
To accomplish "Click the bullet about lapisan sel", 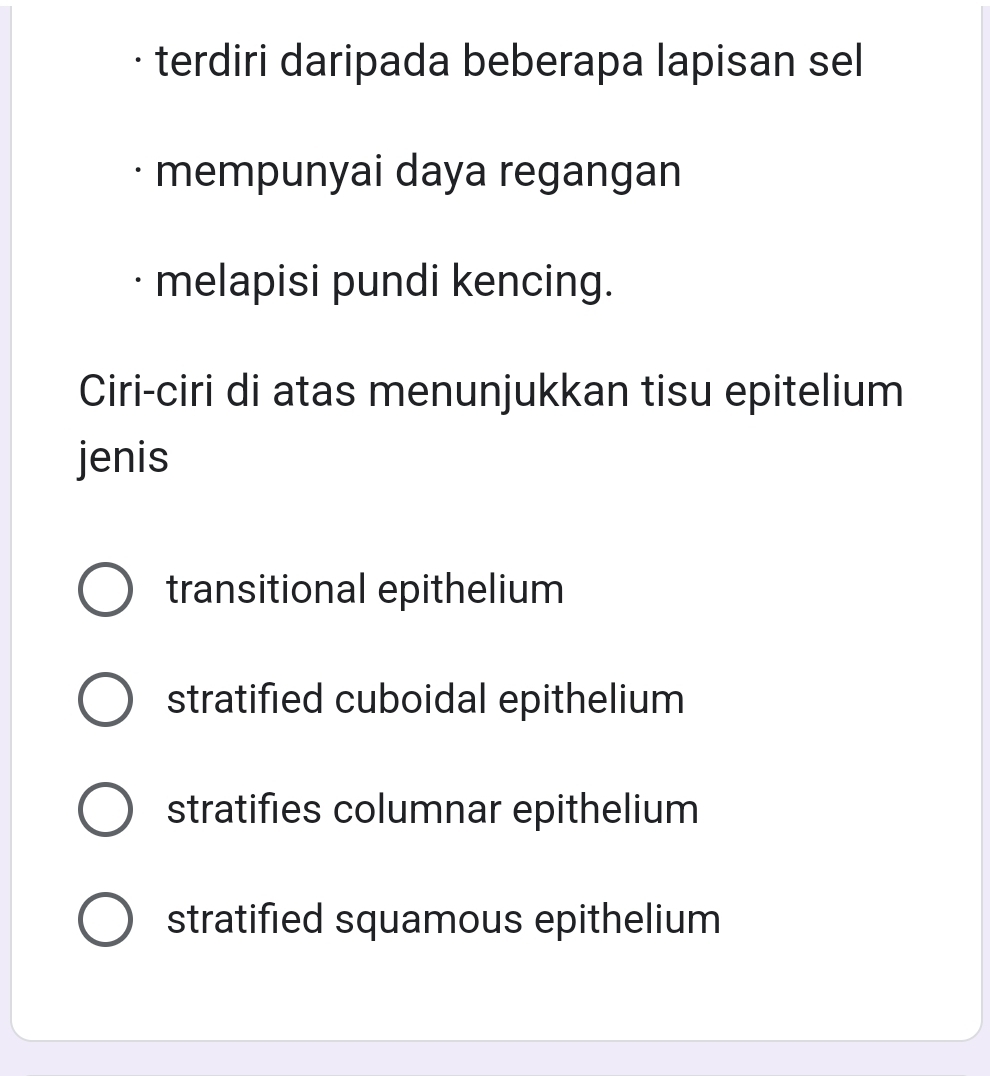I will click(506, 62).
